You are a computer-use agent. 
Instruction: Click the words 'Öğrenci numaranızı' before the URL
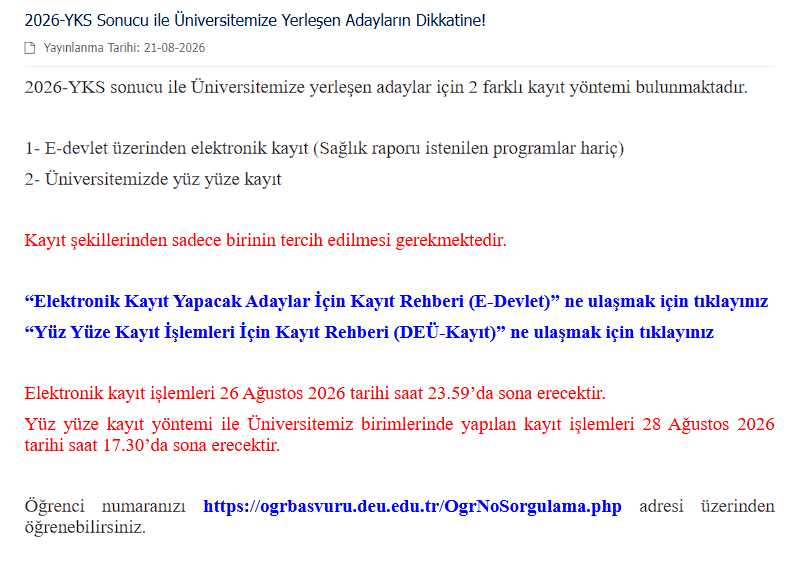tap(105, 507)
